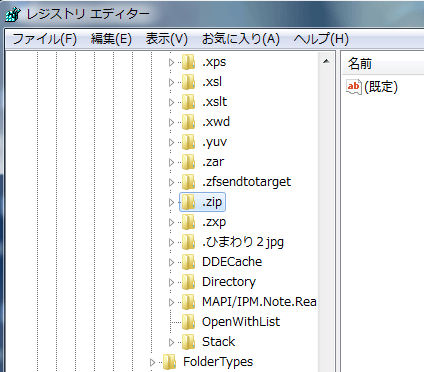Viewport: 424px width, 372px height.
Task: Click the Directory folder icon
Action: (188, 282)
